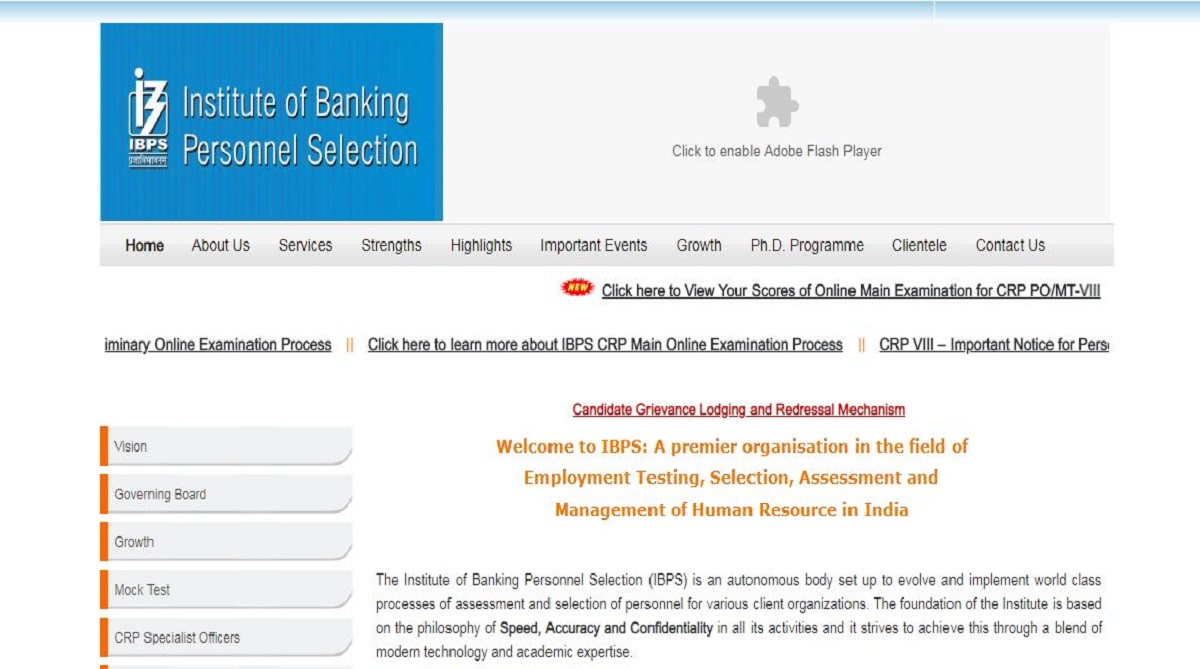Select Vision in left sidebar
Screen dimensions: 1200x669
[x=226, y=447]
